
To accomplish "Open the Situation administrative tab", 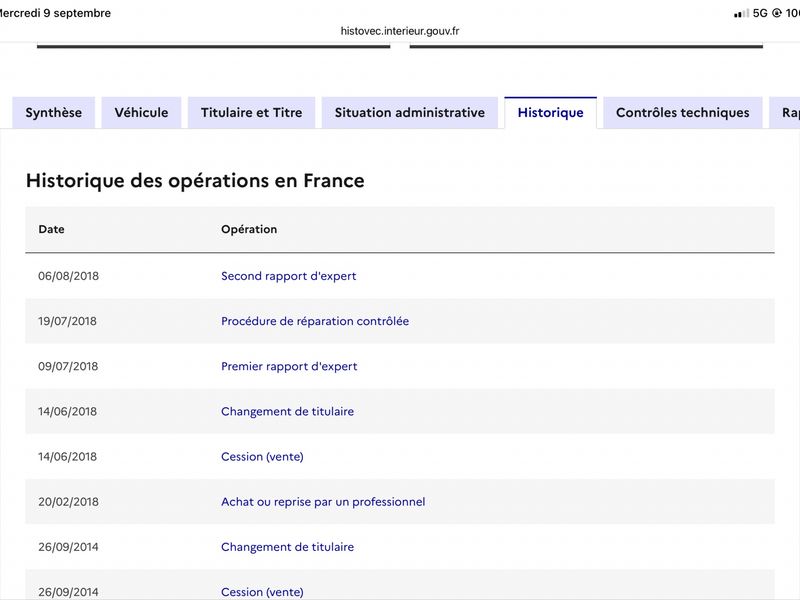I will click(x=410, y=113).
